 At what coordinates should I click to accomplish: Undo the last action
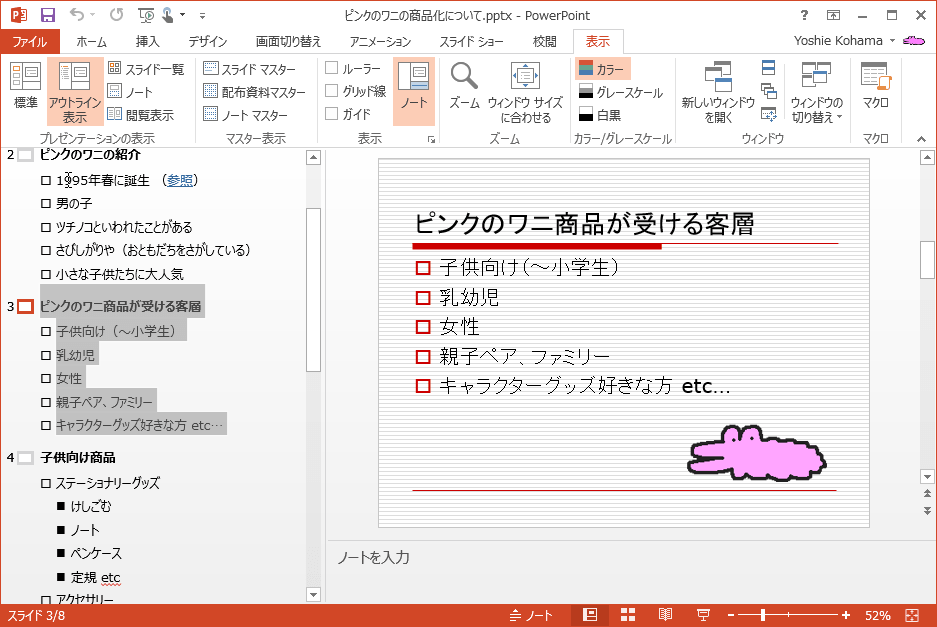click(x=76, y=14)
